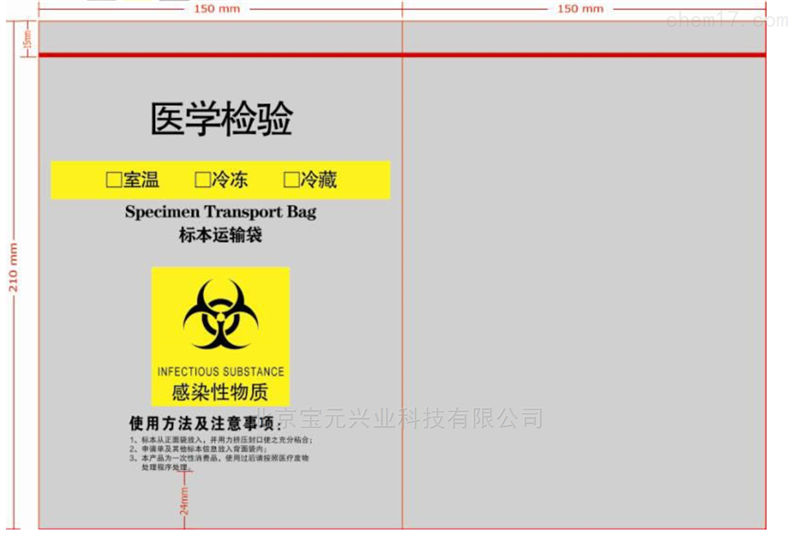Click the 医学检验 title text

(x=221, y=120)
